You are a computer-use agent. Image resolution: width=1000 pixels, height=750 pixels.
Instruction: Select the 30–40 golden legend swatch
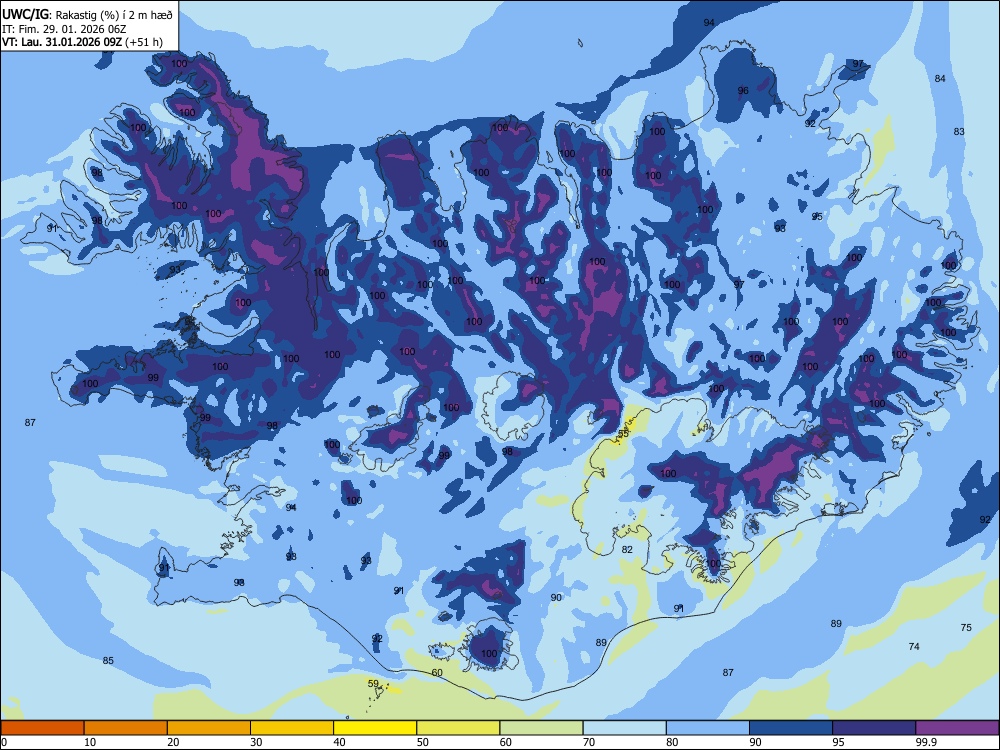(x=292, y=728)
